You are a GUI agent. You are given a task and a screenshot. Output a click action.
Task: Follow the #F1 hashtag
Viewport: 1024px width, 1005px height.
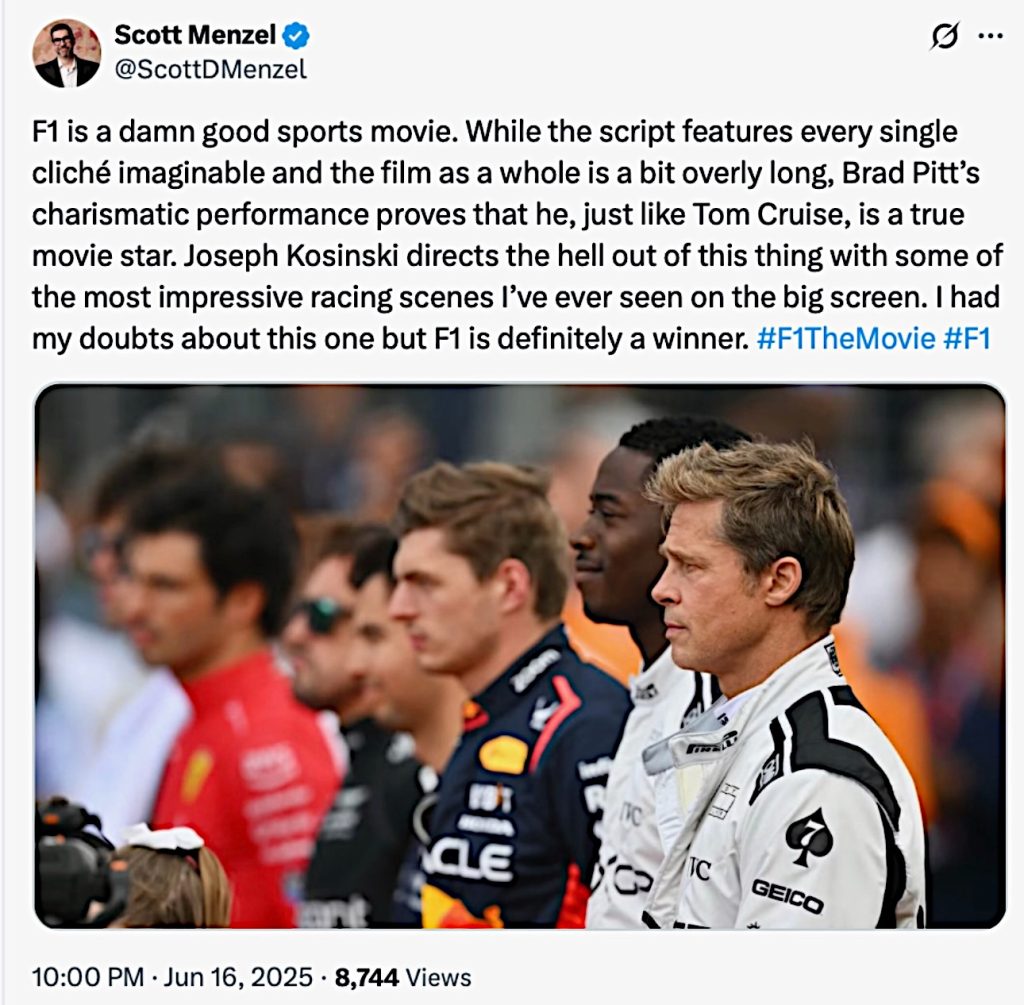point(967,339)
